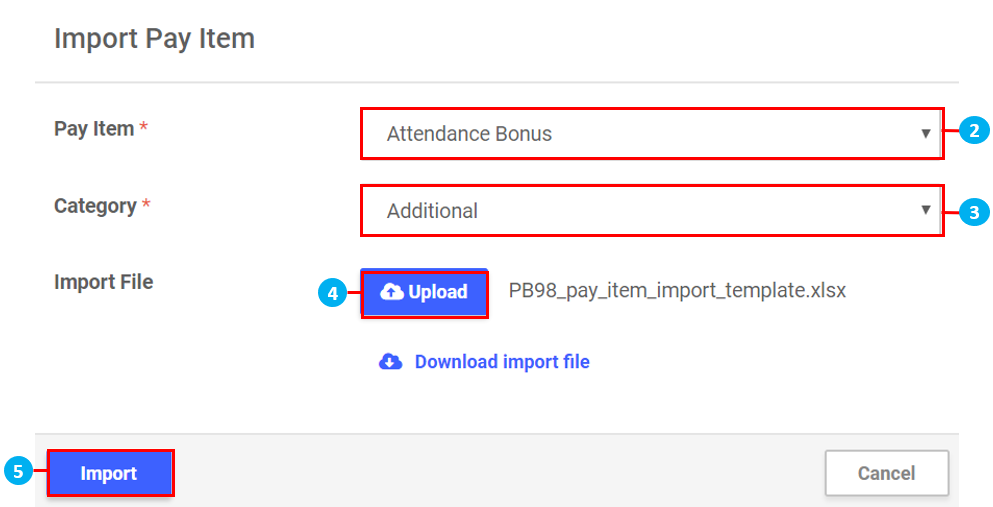Click the red asterisk next to Category

tap(146, 206)
